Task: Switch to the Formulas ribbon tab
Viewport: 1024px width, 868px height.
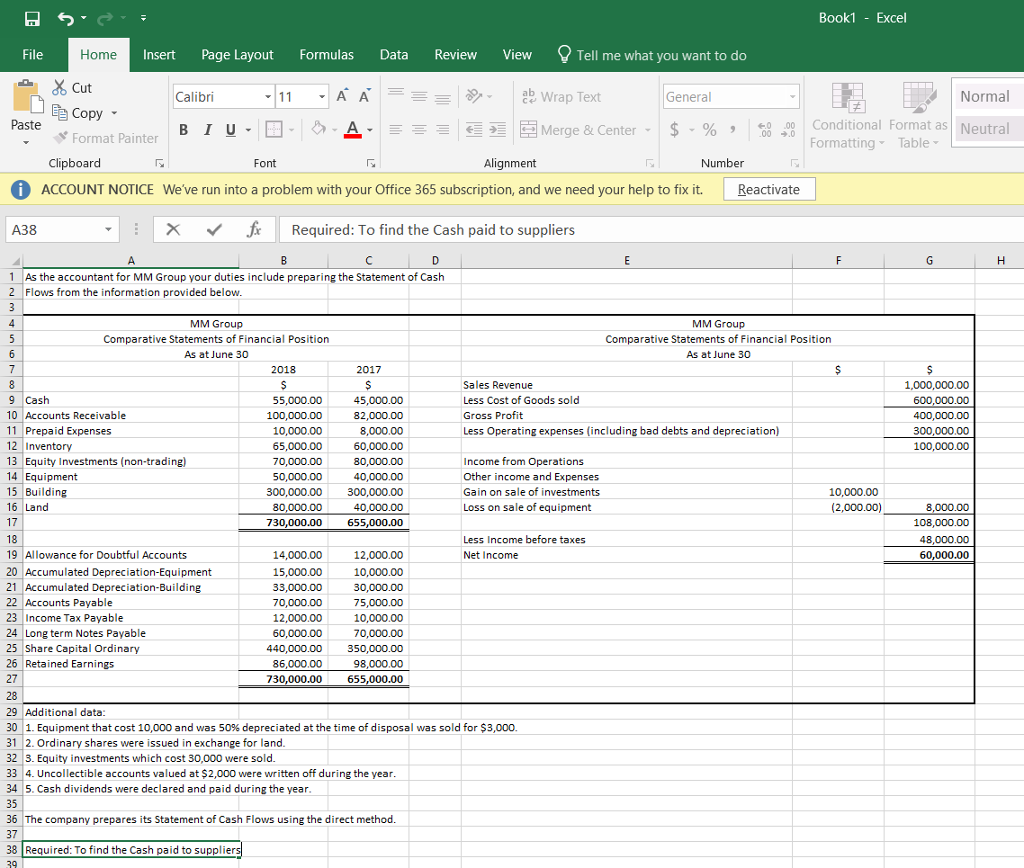Action: pos(326,55)
